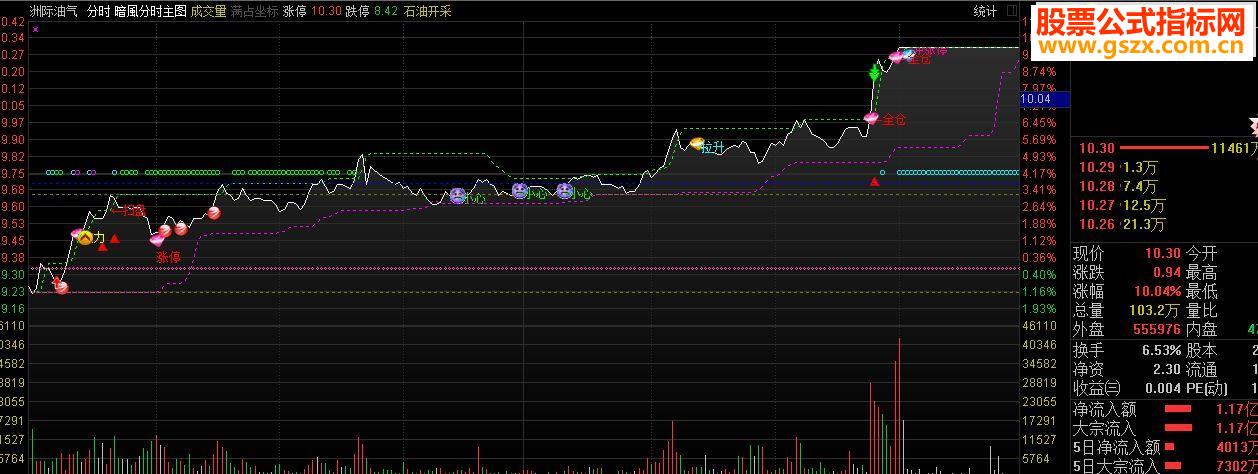The image size is (1258, 474).
Task: Click the purple x marker under stock name
Action: pyautogui.click(x=35, y=29)
